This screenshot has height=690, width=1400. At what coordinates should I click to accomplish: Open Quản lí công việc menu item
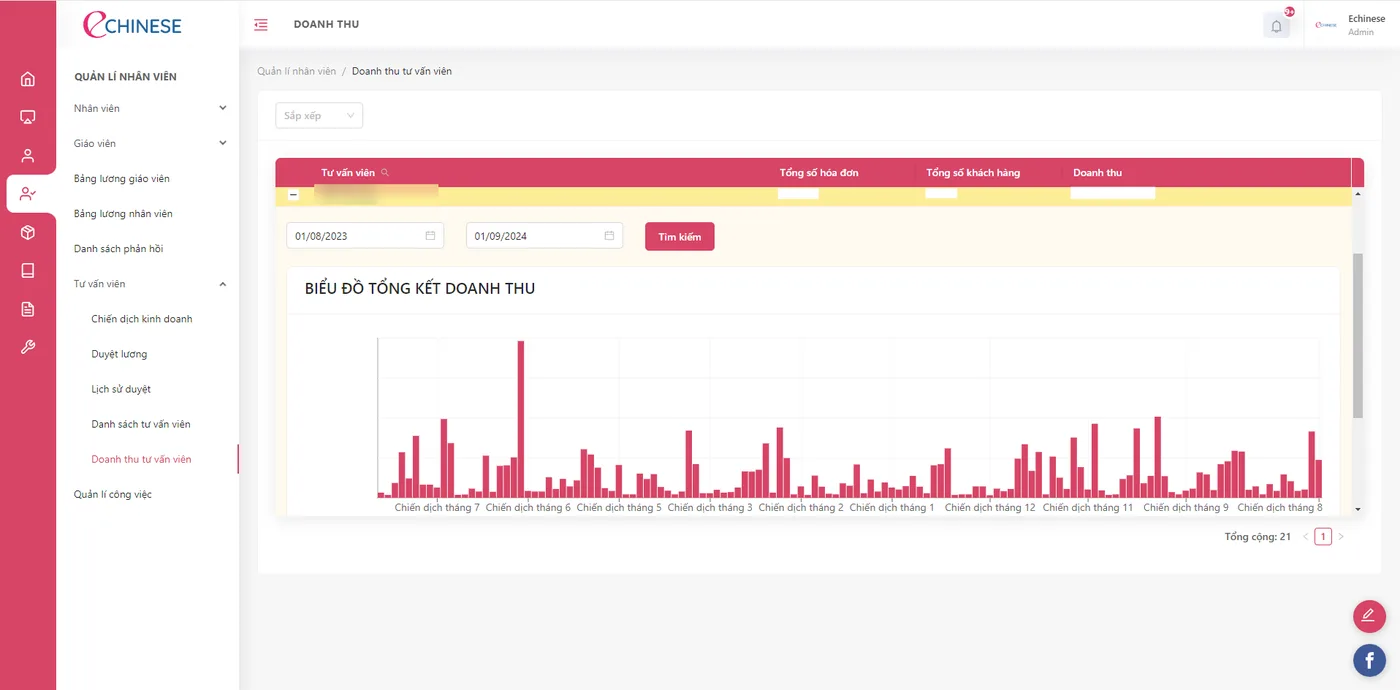tap(113, 494)
